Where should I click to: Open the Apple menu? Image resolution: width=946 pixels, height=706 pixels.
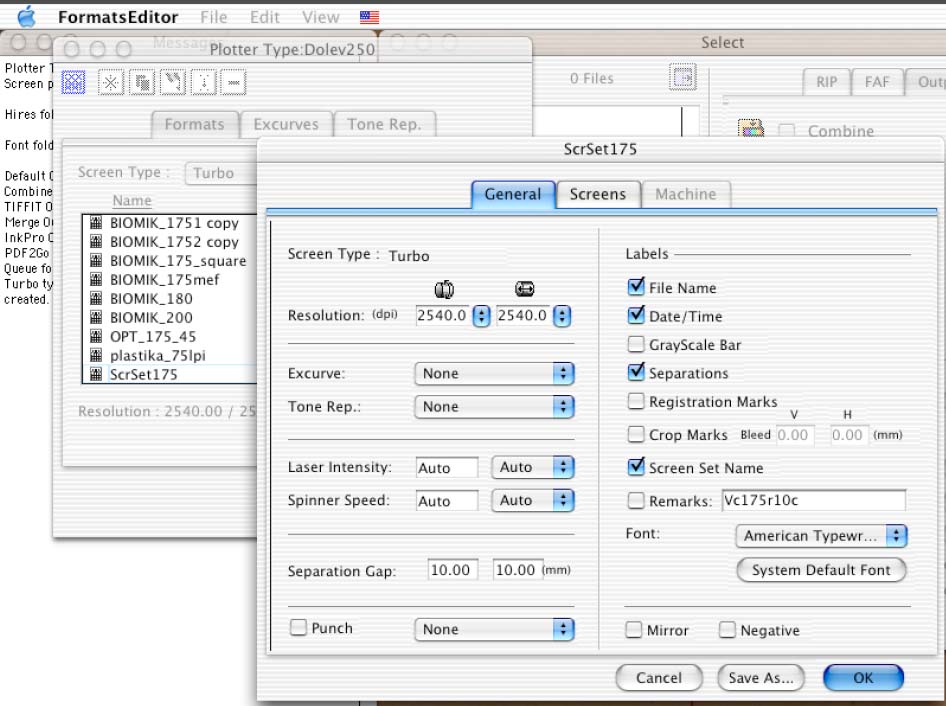(26, 17)
